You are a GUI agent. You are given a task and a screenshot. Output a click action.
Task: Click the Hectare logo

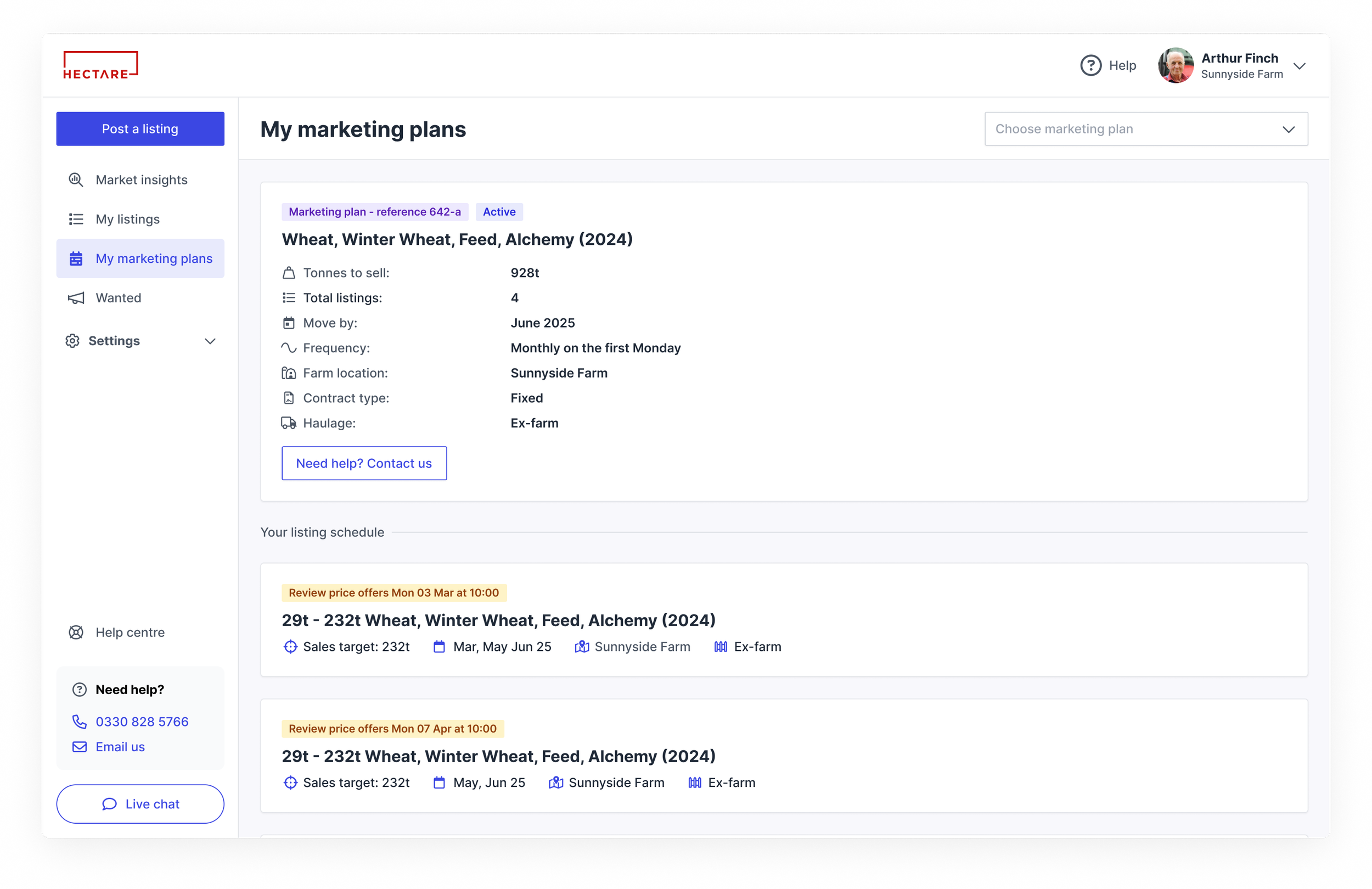click(100, 65)
